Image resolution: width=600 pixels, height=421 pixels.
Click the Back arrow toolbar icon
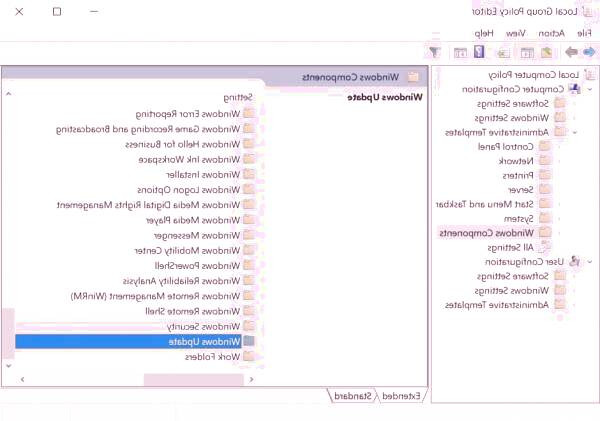[x=588, y=52]
